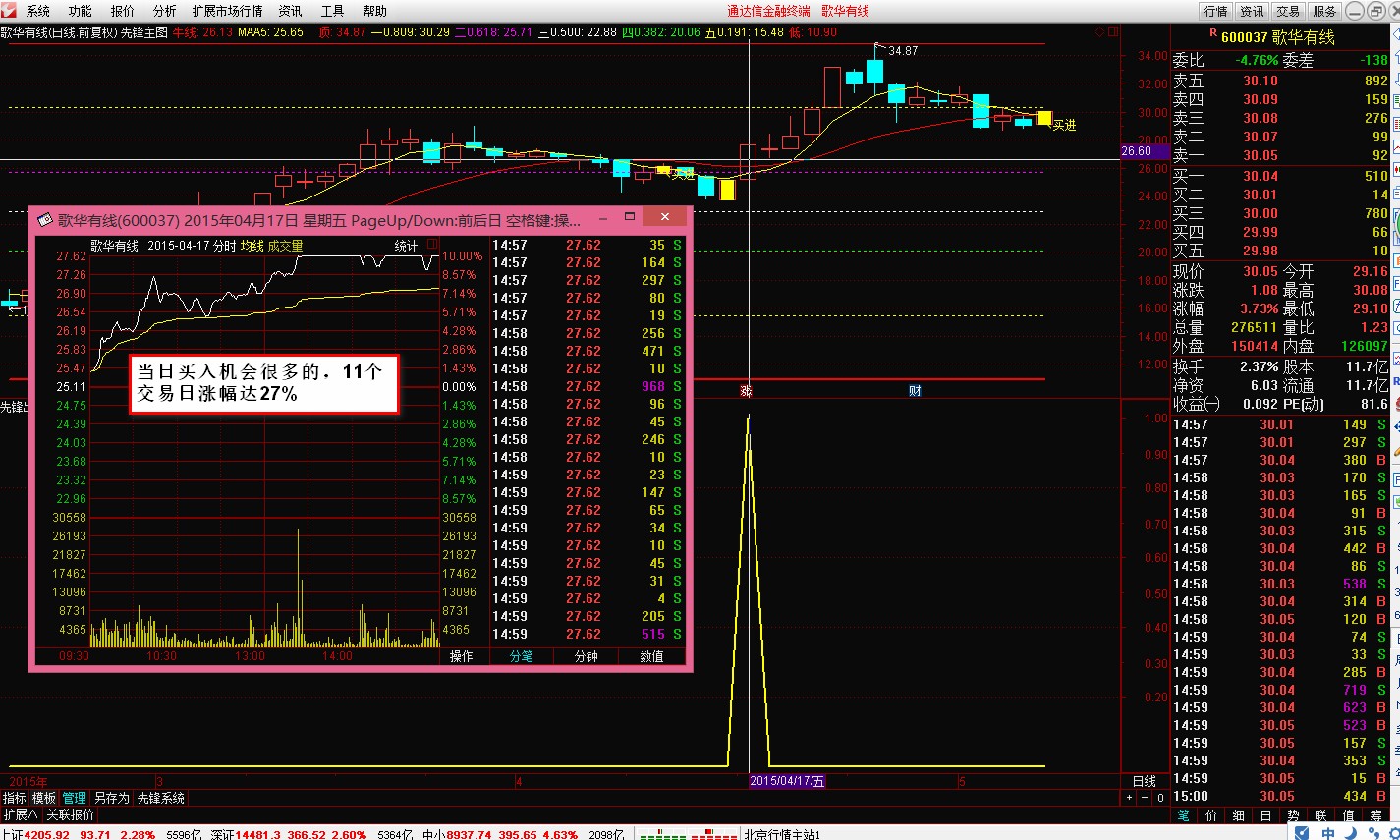Click the 0 reset button under 日线
The width and height of the screenshot is (1400, 840).
pos(1159,798)
